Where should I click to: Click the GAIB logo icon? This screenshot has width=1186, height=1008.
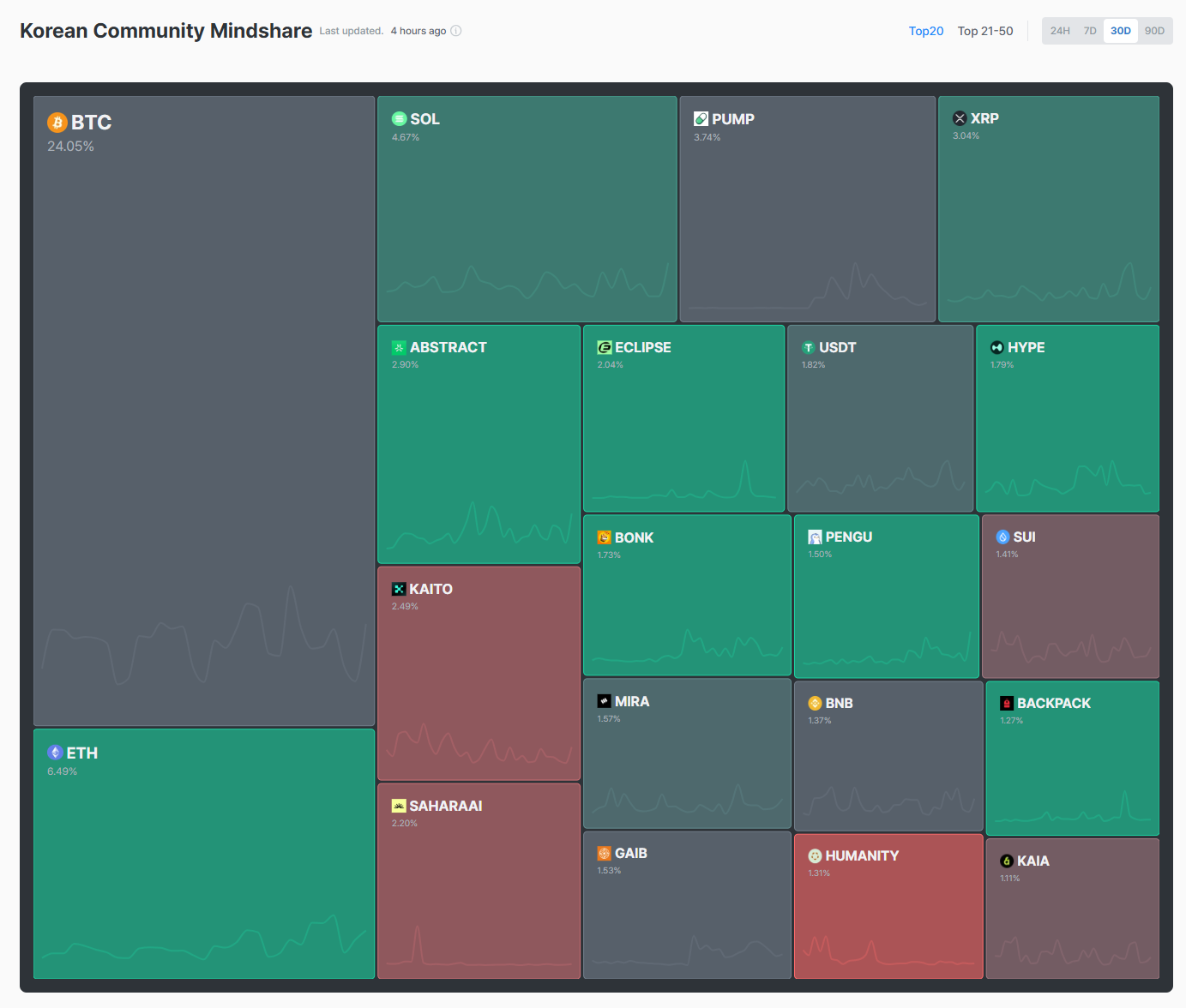pyautogui.click(x=605, y=853)
